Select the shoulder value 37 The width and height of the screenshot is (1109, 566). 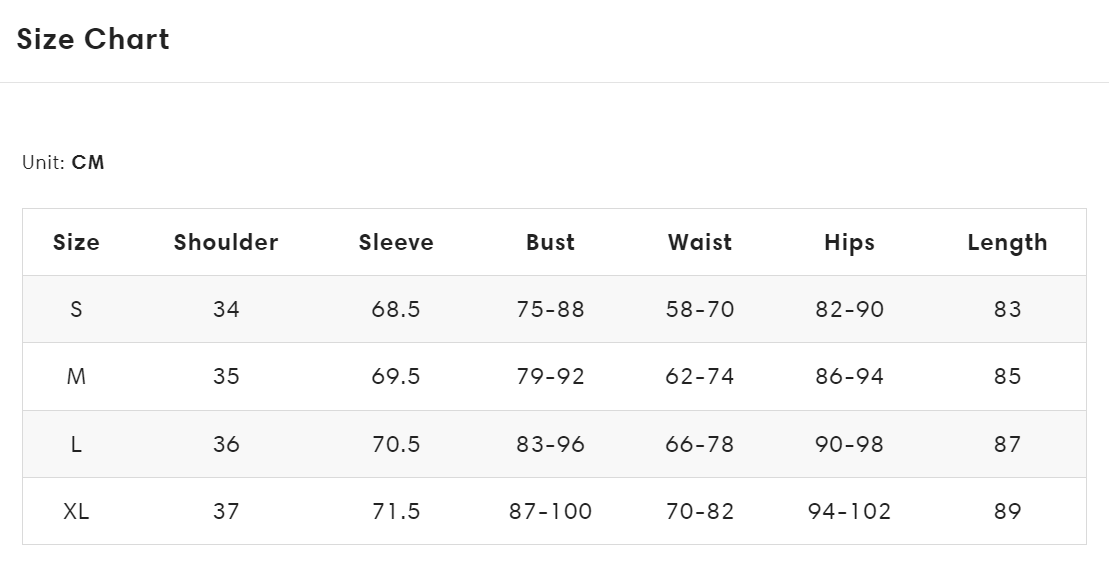pyautogui.click(x=226, y=512)
